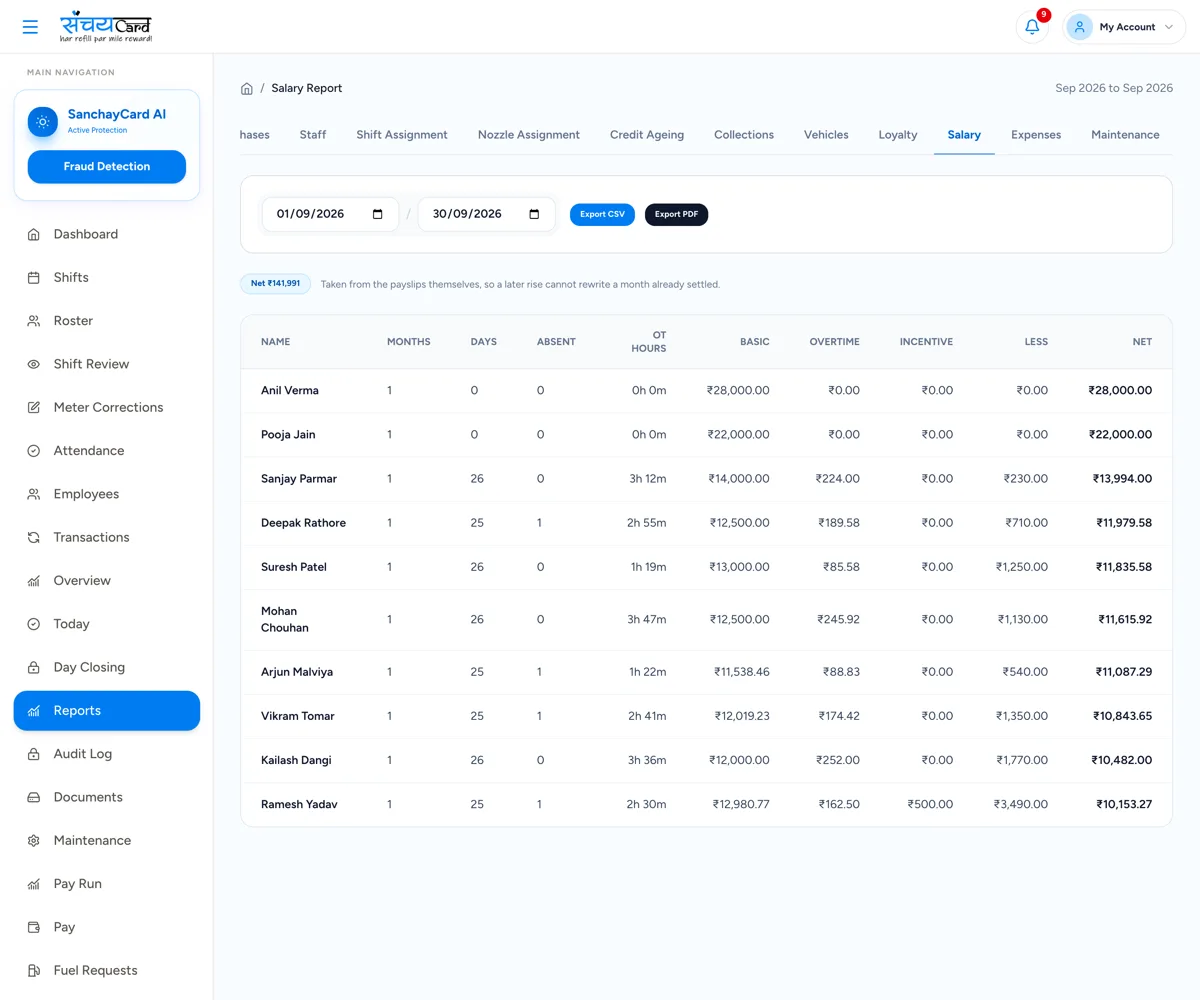Click Ramesh Yadav's incentive ₹500.00
The image size is (1200, 1000).
[x=930, y=804]
